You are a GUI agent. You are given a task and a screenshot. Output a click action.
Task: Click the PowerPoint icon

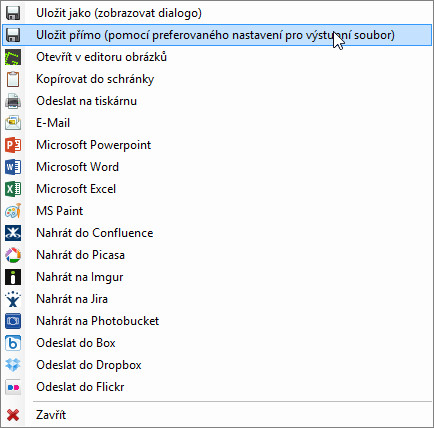tap(13, 145)
